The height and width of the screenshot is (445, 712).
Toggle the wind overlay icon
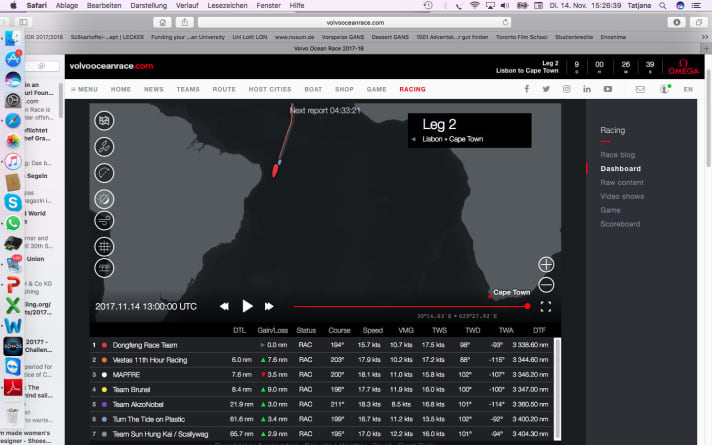[104, 221]
